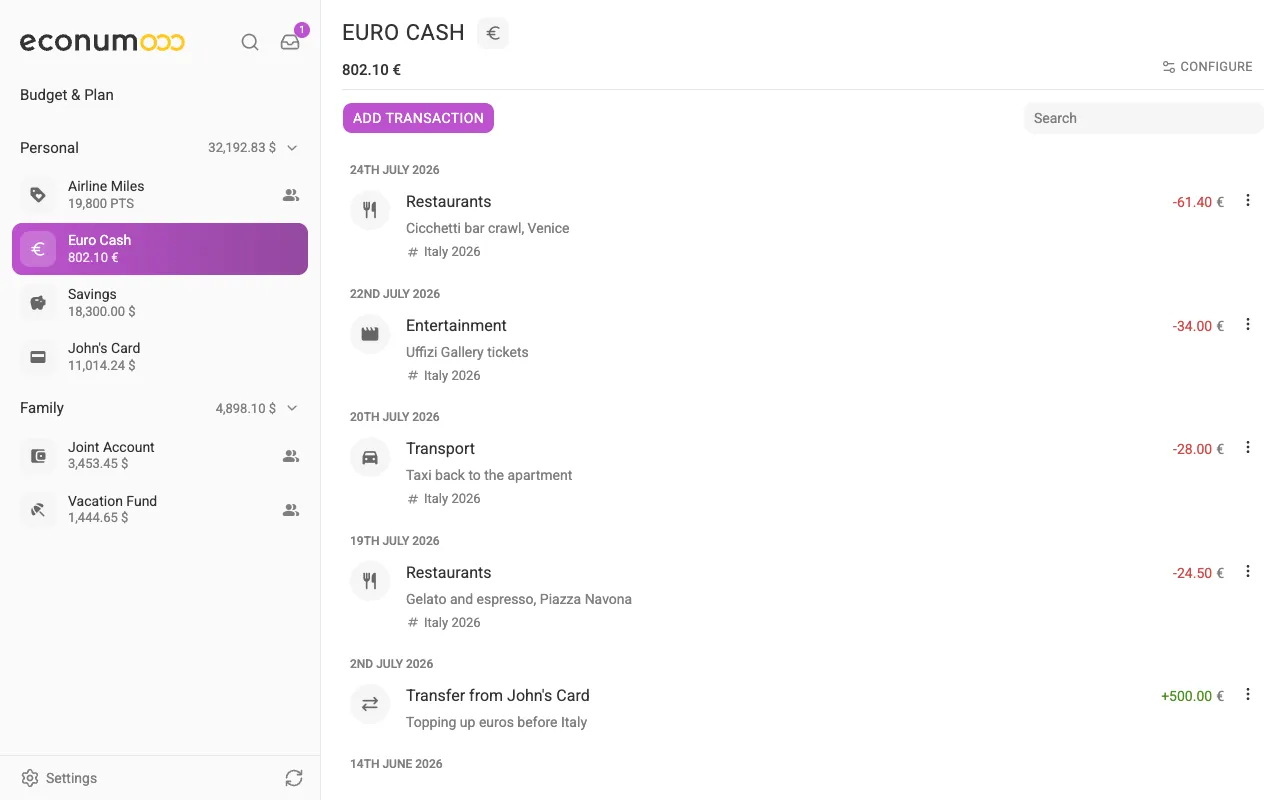This screenshot has height=800, width=1280.
Task: Click the Add Transaction button
Action: [418, 118]
